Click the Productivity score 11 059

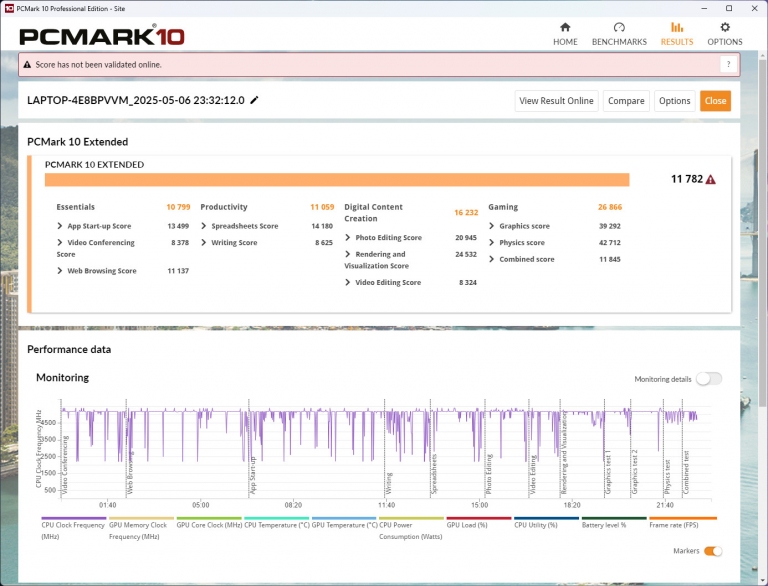[322, 207]
